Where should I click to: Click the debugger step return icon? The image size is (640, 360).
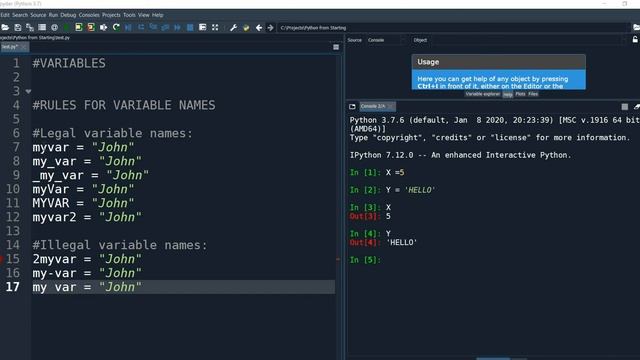point(165,27)
